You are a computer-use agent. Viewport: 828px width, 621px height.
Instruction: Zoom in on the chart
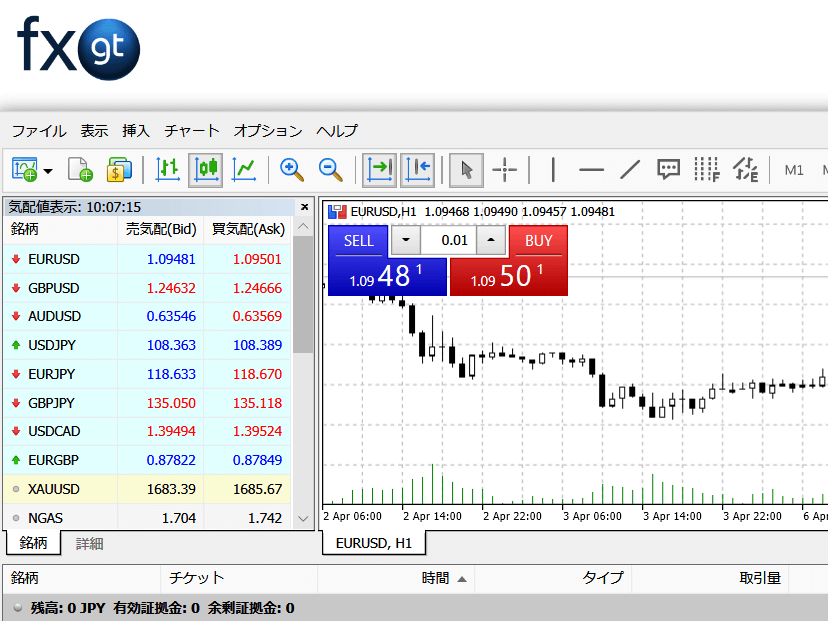[292, 169]
